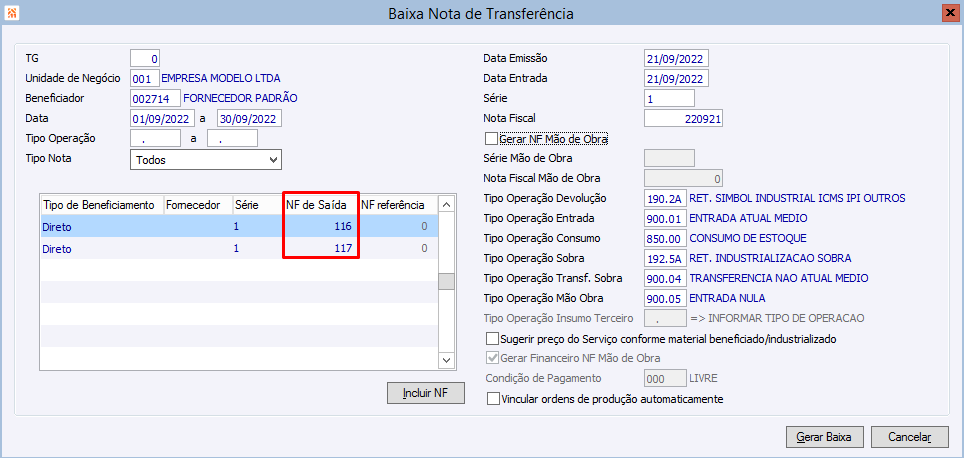The width and height of the screenshot is (964, 458).
Task: Click Tipo Operação Mão Obra field 900.05
Action: [665, 298]
